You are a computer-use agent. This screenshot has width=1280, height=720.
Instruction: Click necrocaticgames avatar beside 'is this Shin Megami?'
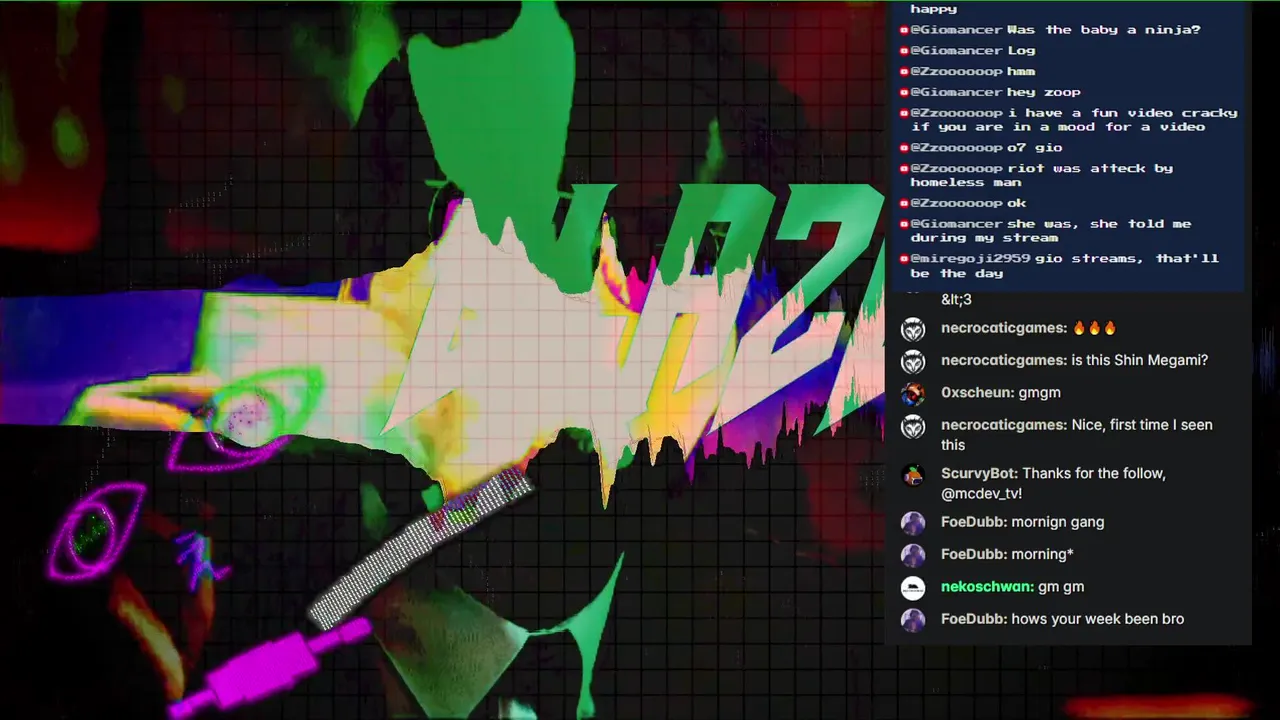click(x=913, y=361)
